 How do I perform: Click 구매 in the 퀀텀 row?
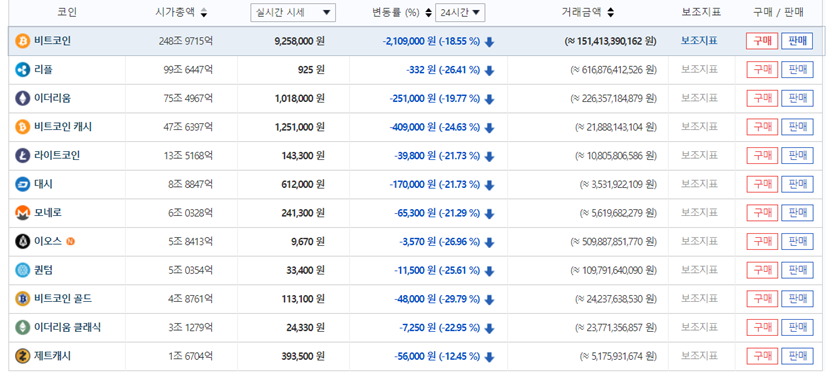tap(762, 270)
